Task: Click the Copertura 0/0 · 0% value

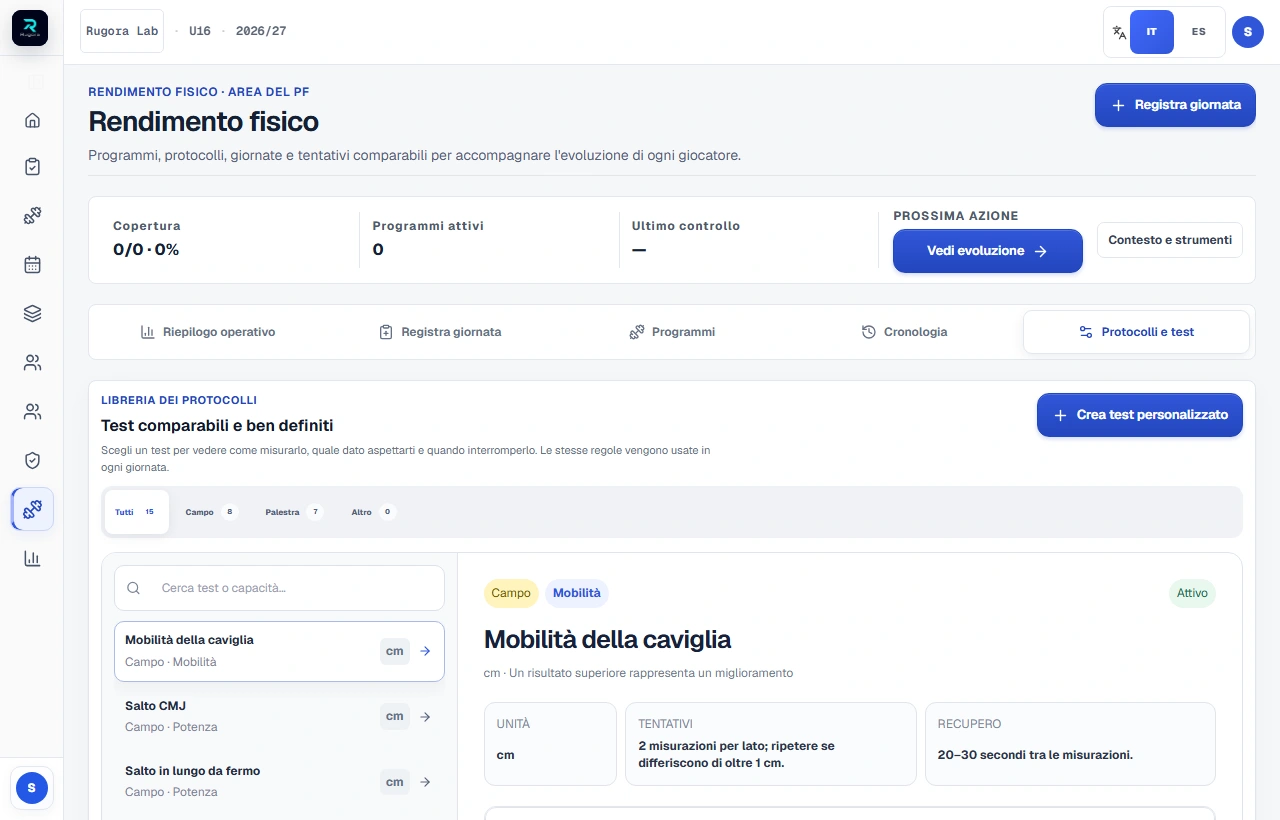Action: pyautogui.click(x=146, y=250)
